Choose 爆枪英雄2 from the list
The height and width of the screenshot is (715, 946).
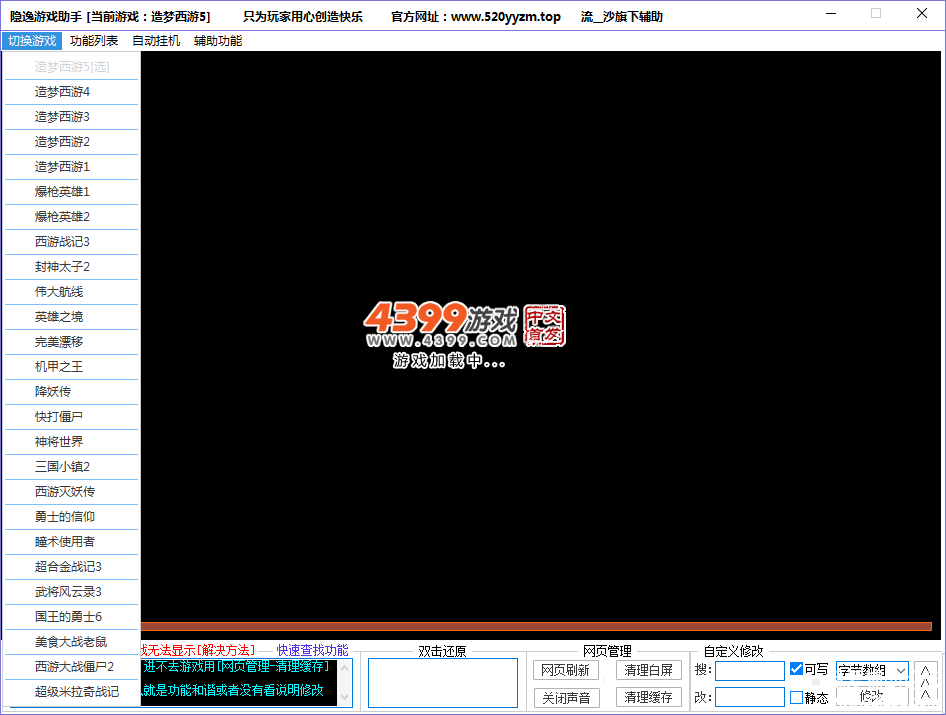[x=72, y=217]
